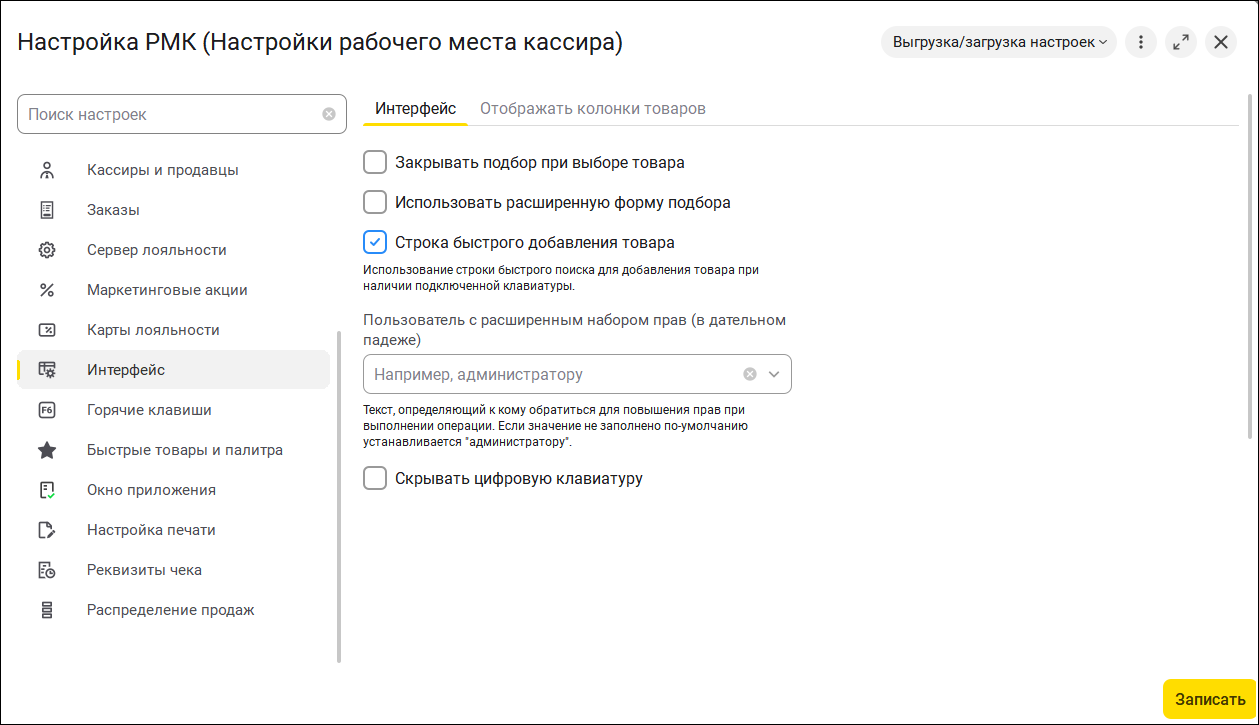Open the Выгрузка/загрузка настроек dropdown
Image resolution: width=1259 pixels, height=725 pixels.
(999, 42)
